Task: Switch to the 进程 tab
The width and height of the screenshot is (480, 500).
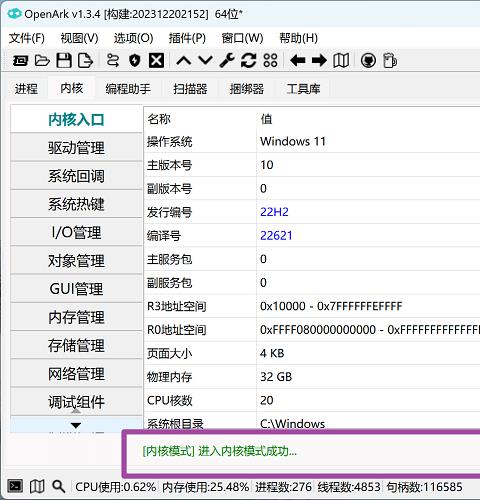Action: (26, 89)
